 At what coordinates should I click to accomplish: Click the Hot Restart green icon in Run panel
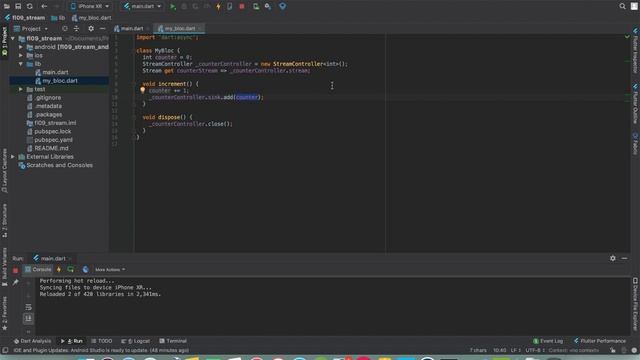point(71,269)
